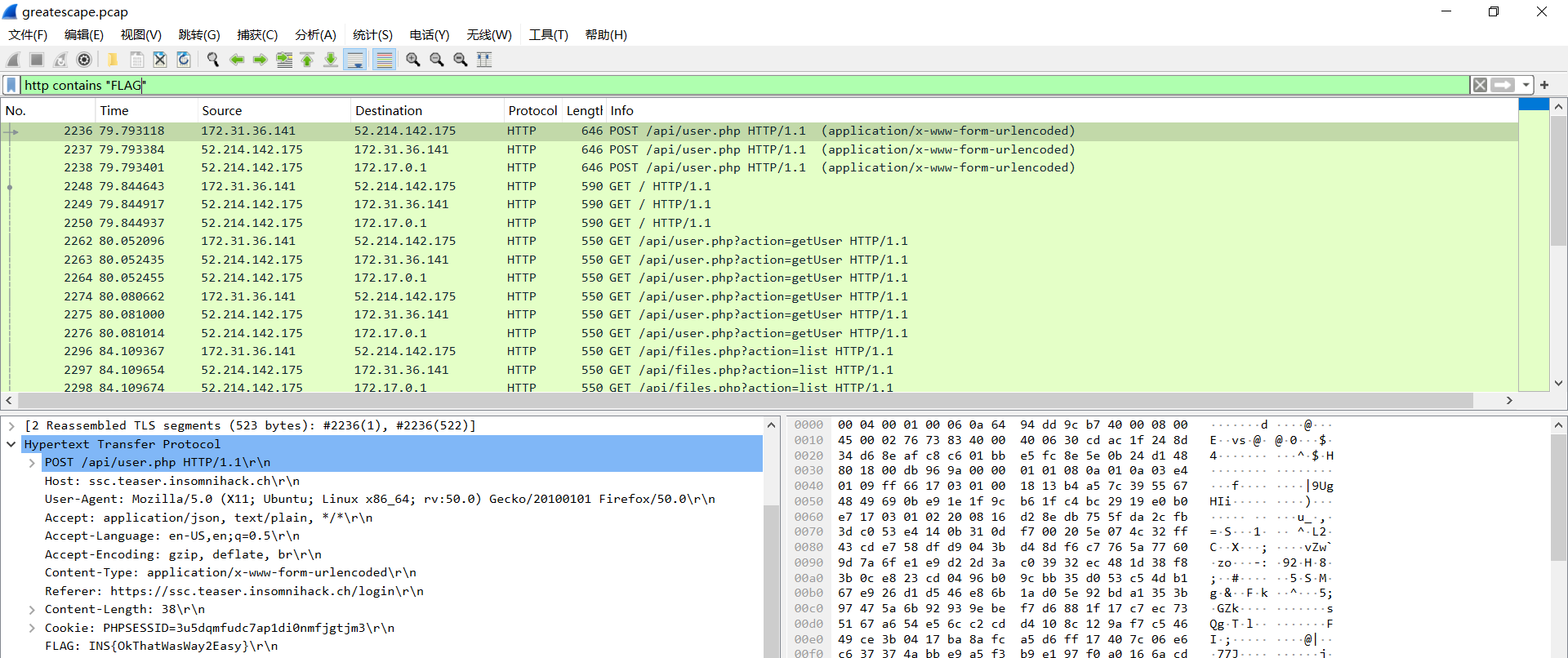The image size is (1568, 658).
Task: Open display filter bookmarks icon
Action: (11, 85)
